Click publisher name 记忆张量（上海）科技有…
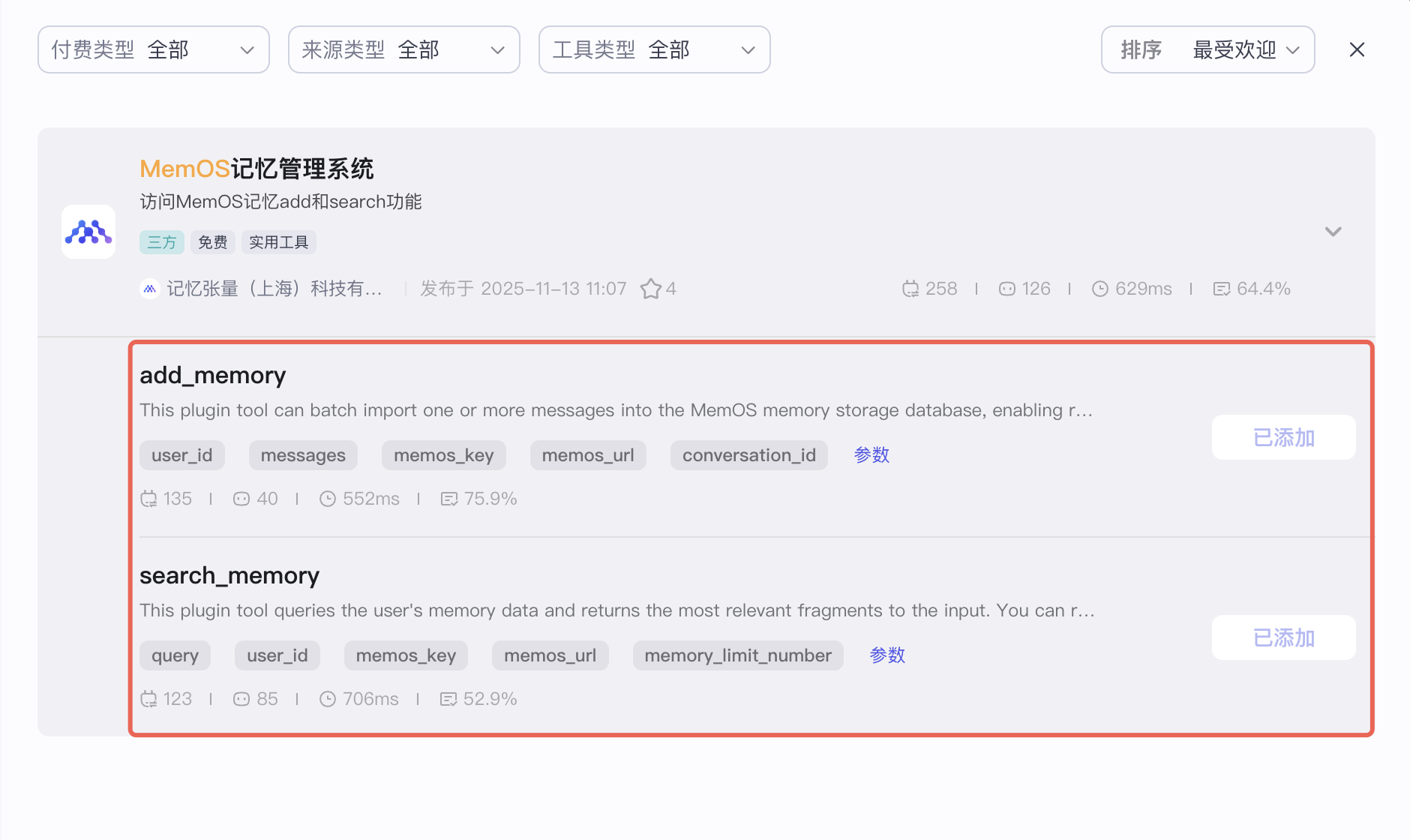The image size is (1410, 840). pyautogui.click(x=274, y=289)
